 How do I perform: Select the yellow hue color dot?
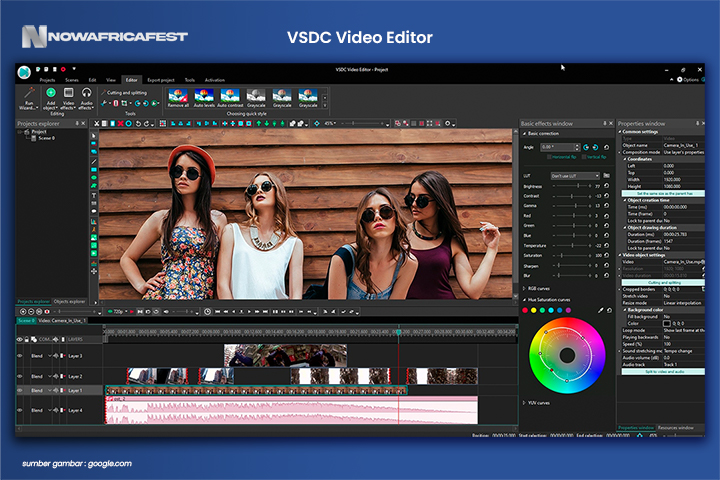pyautogui.click(x=534, y=311)
